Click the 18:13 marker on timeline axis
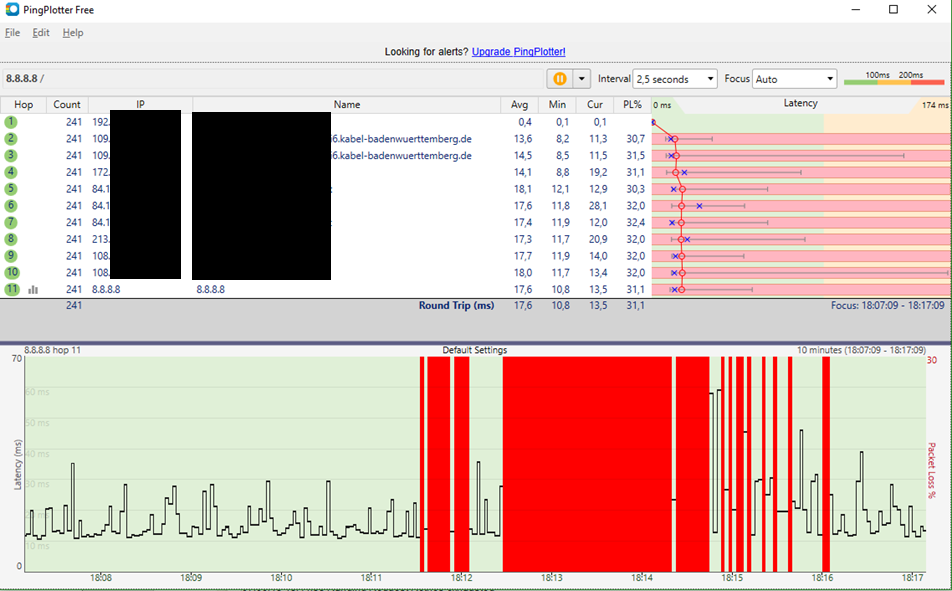This screenshot has height=591, width=952. [x=551, y=578]
